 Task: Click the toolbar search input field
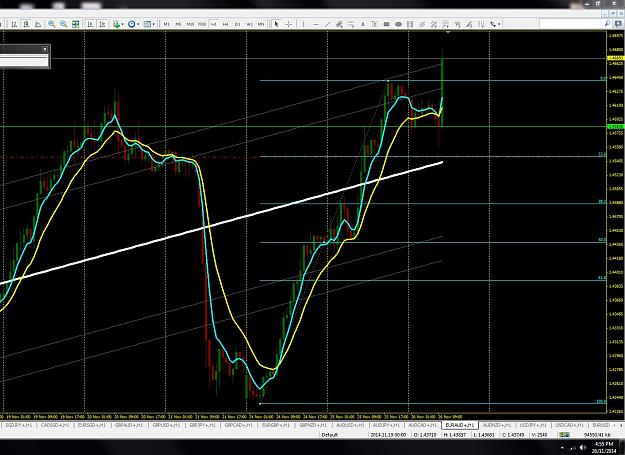570,24
